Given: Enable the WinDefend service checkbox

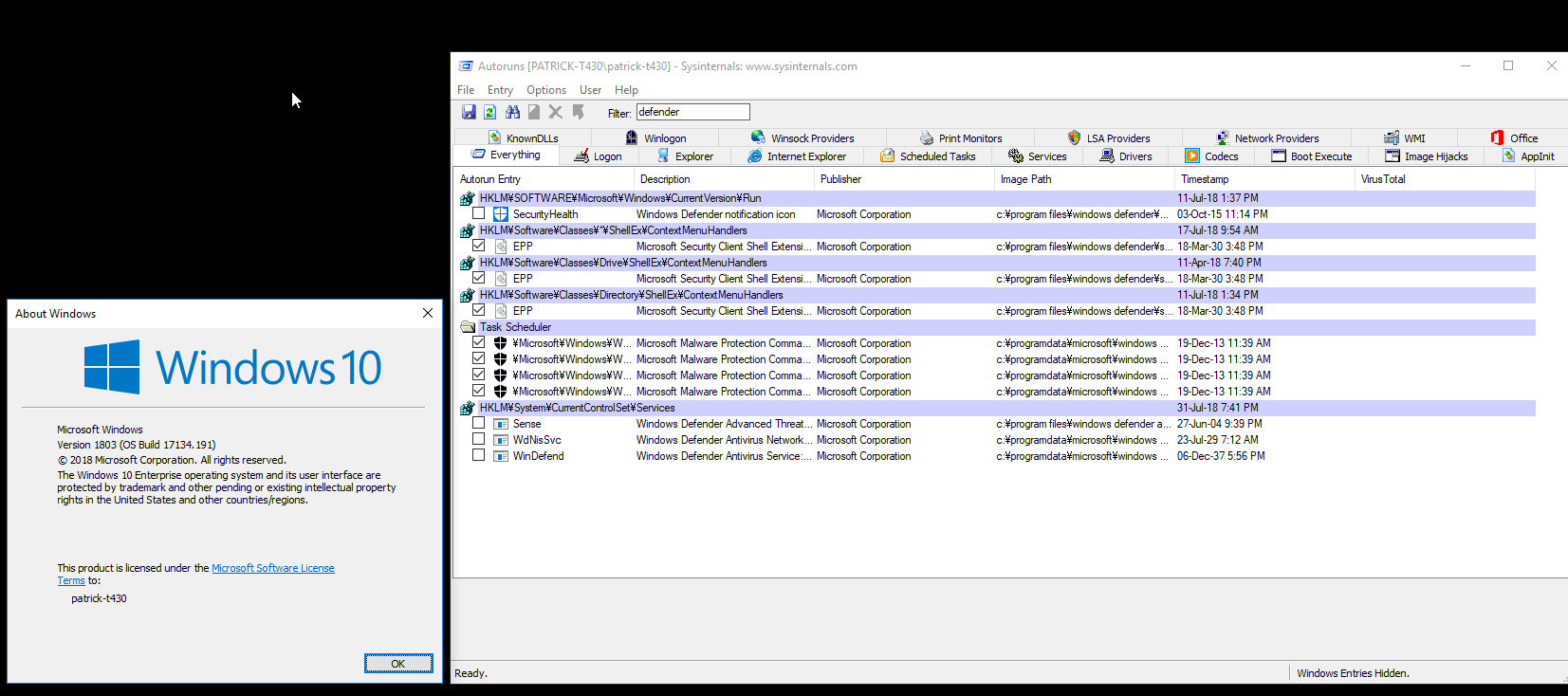Looking at the screenshot, I should (479, 455).
